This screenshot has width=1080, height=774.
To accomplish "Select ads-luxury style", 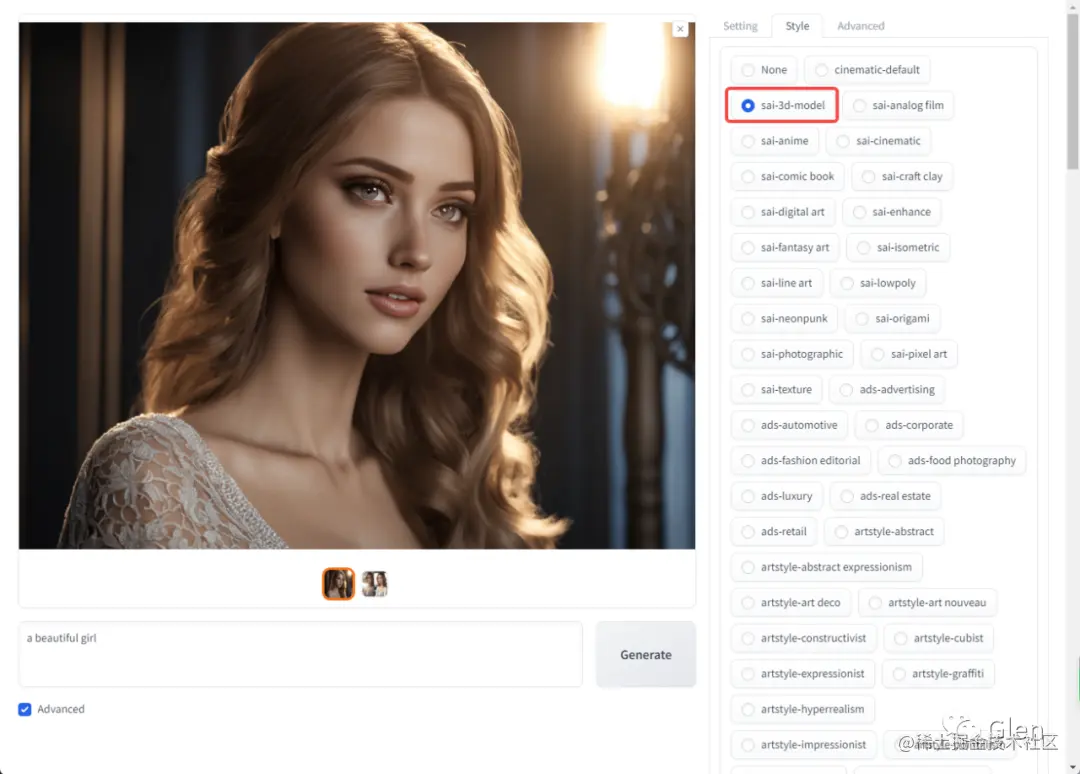I will 777,496.
